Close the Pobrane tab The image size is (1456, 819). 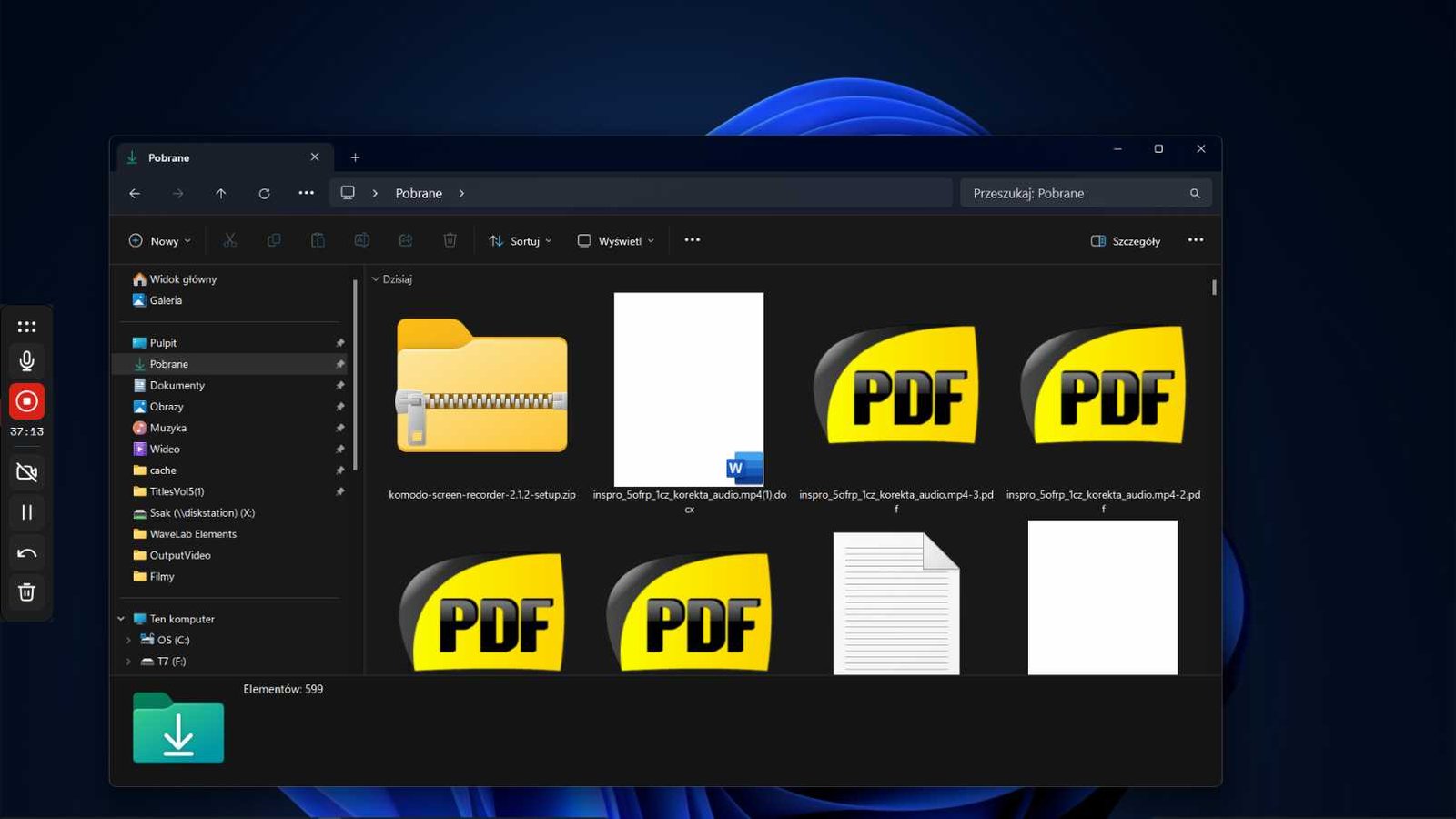315,157
